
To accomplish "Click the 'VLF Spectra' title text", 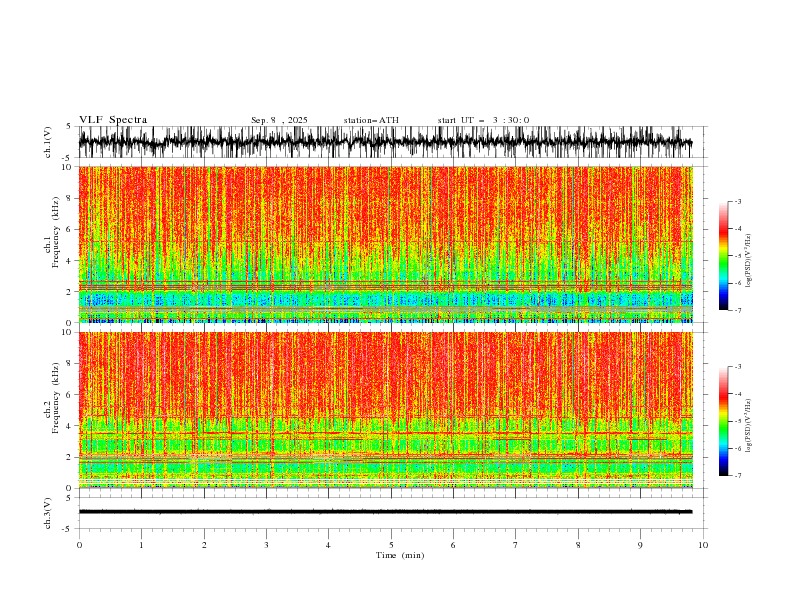I will coord(113,120).
